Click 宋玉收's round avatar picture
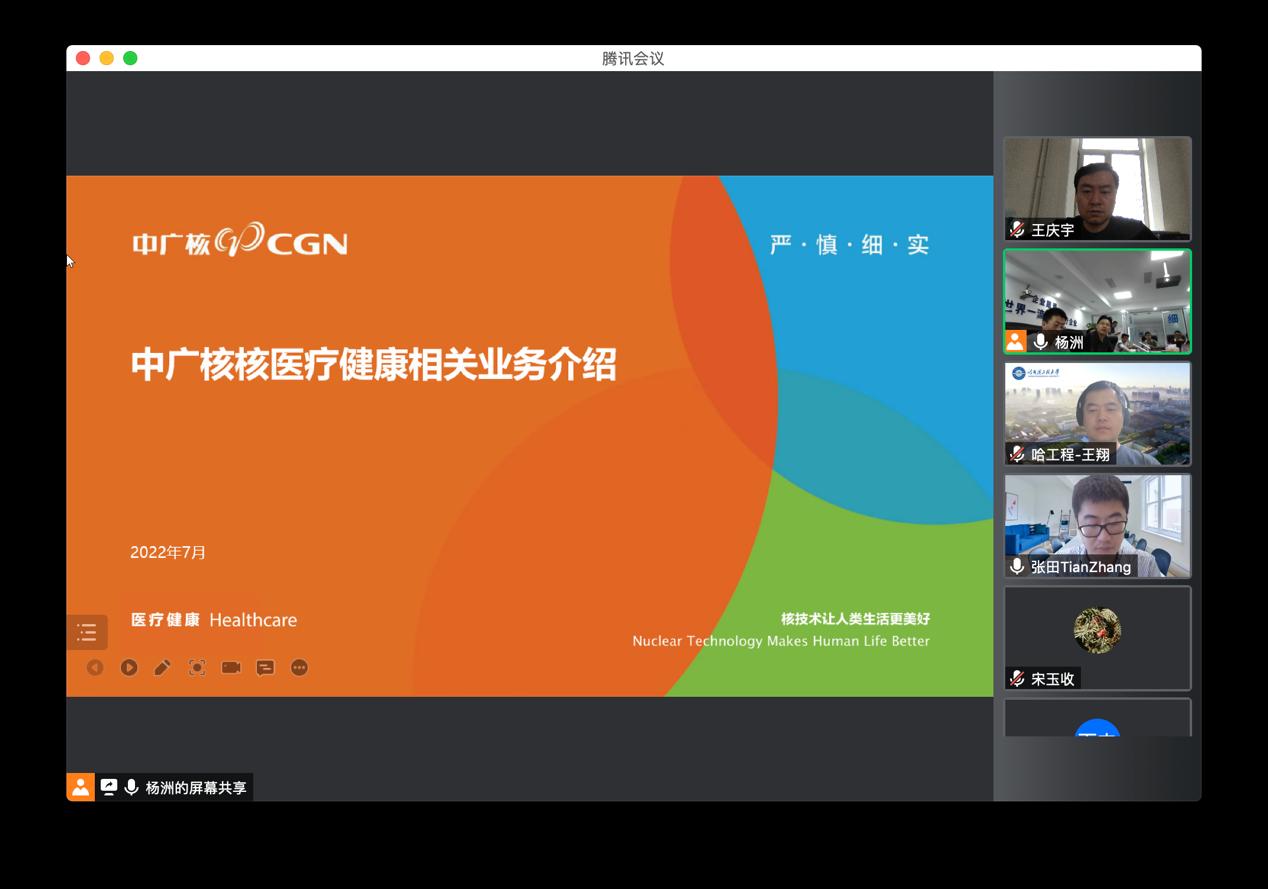The image size is (1268, 889). click(1097, 630)
